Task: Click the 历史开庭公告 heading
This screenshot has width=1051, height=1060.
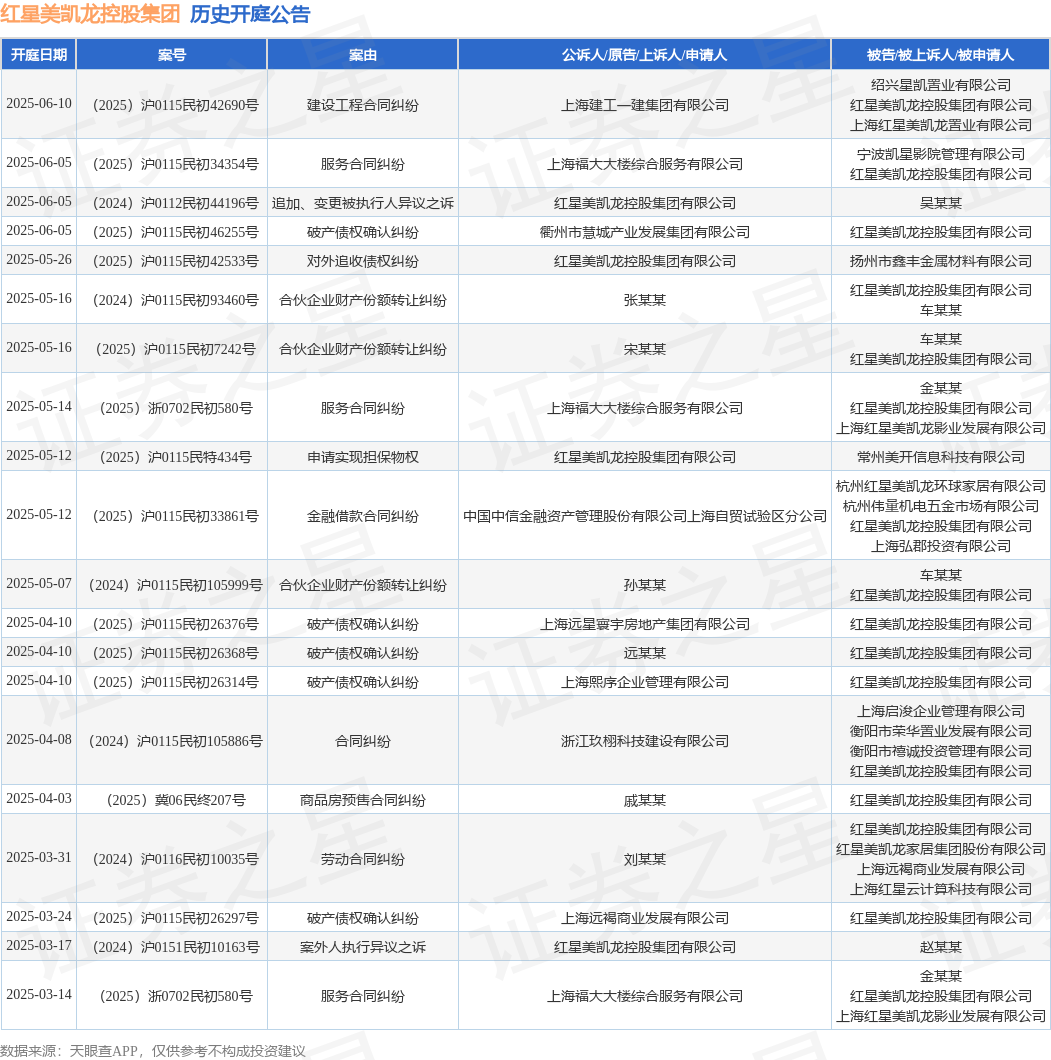Action: coord(250,14)
